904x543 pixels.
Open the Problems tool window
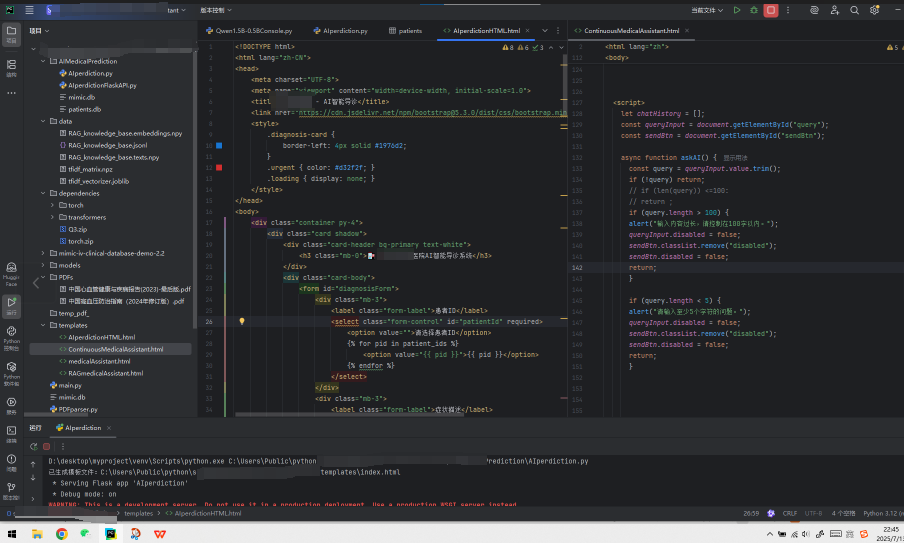12,462
